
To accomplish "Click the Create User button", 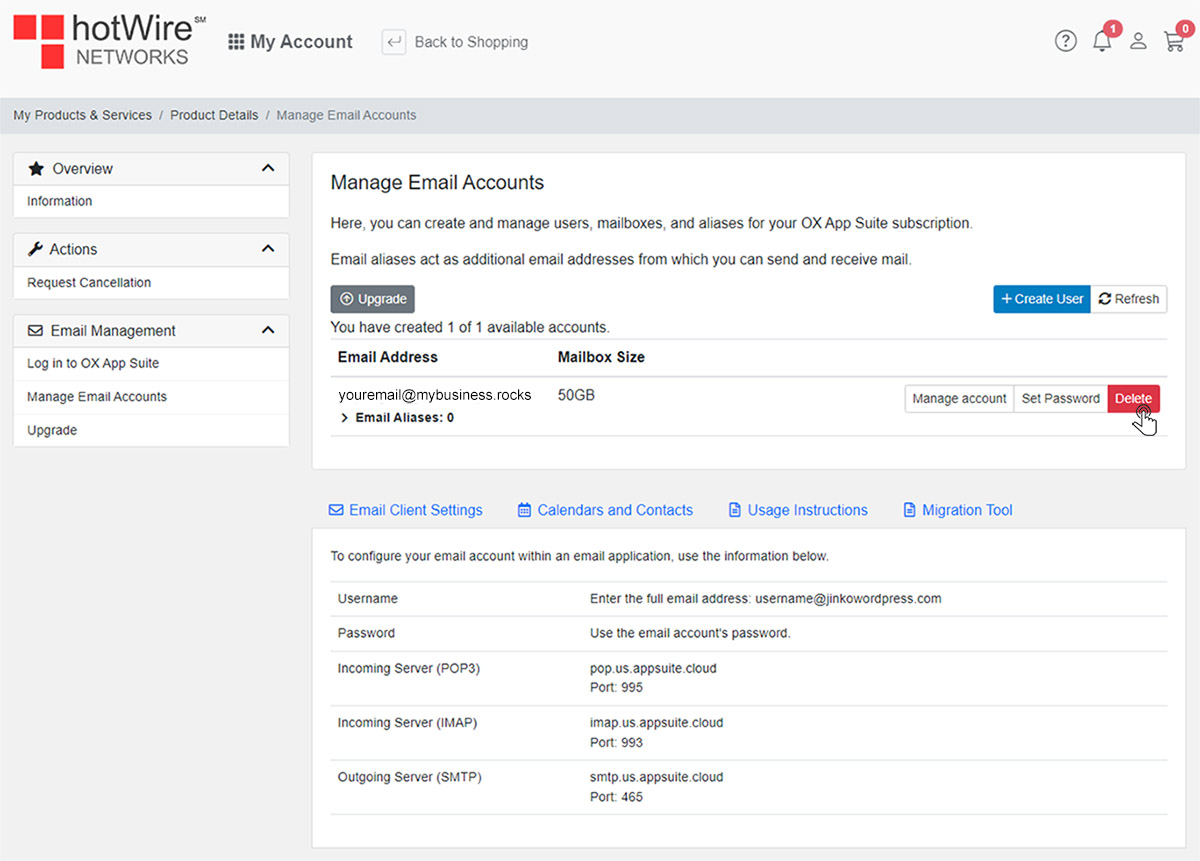I will 1041,299.
